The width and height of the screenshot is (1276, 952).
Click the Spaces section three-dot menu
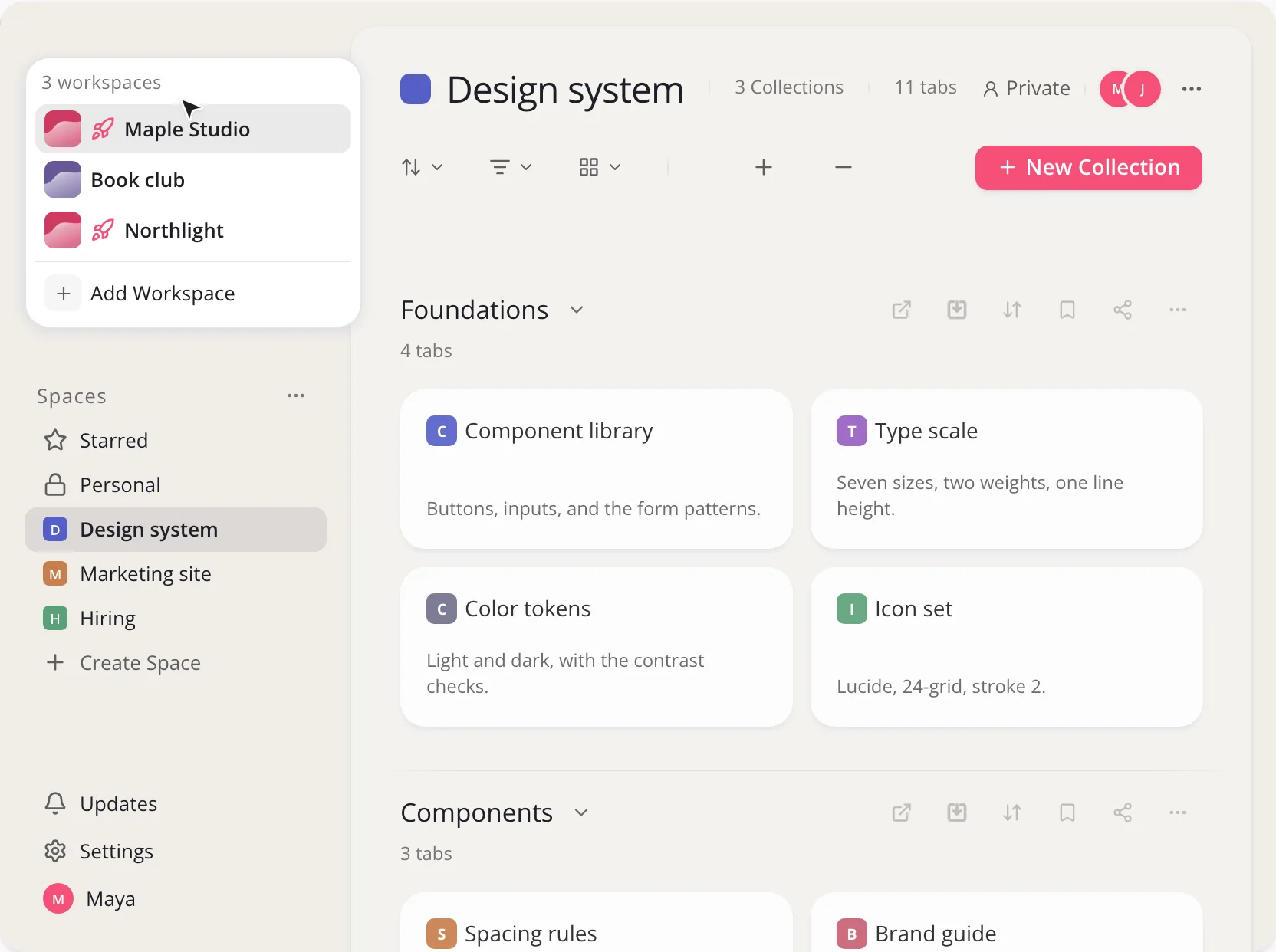point(296,396)
